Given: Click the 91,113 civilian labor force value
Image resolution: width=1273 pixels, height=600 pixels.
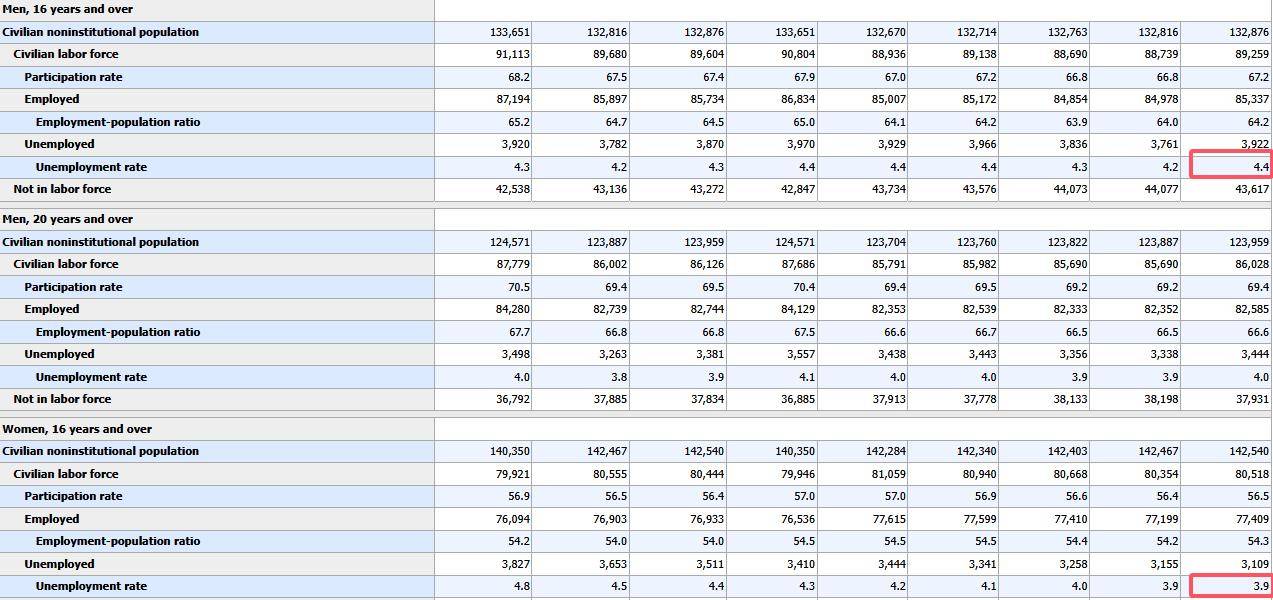Looking at the screenshot, I should 513,54.
